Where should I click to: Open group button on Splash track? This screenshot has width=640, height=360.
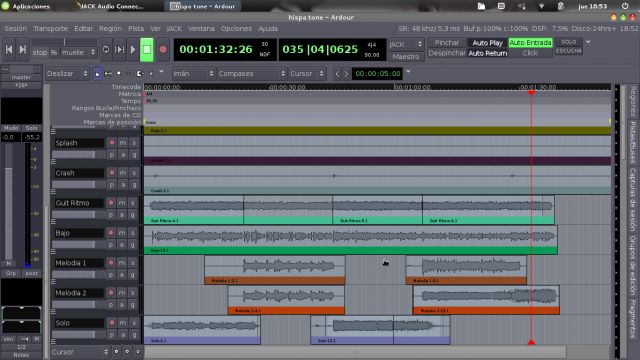pyautogui.click(x=133, y=155)
